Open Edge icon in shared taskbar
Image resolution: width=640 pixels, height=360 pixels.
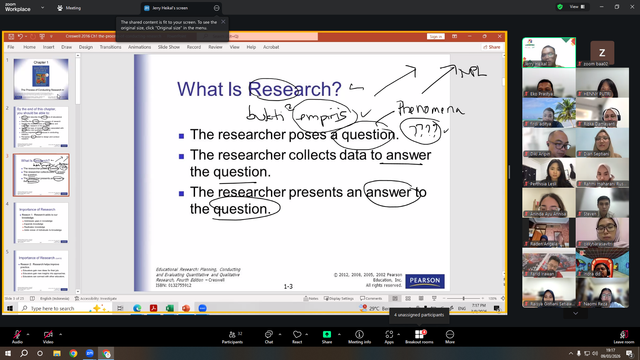click(137, 308)
